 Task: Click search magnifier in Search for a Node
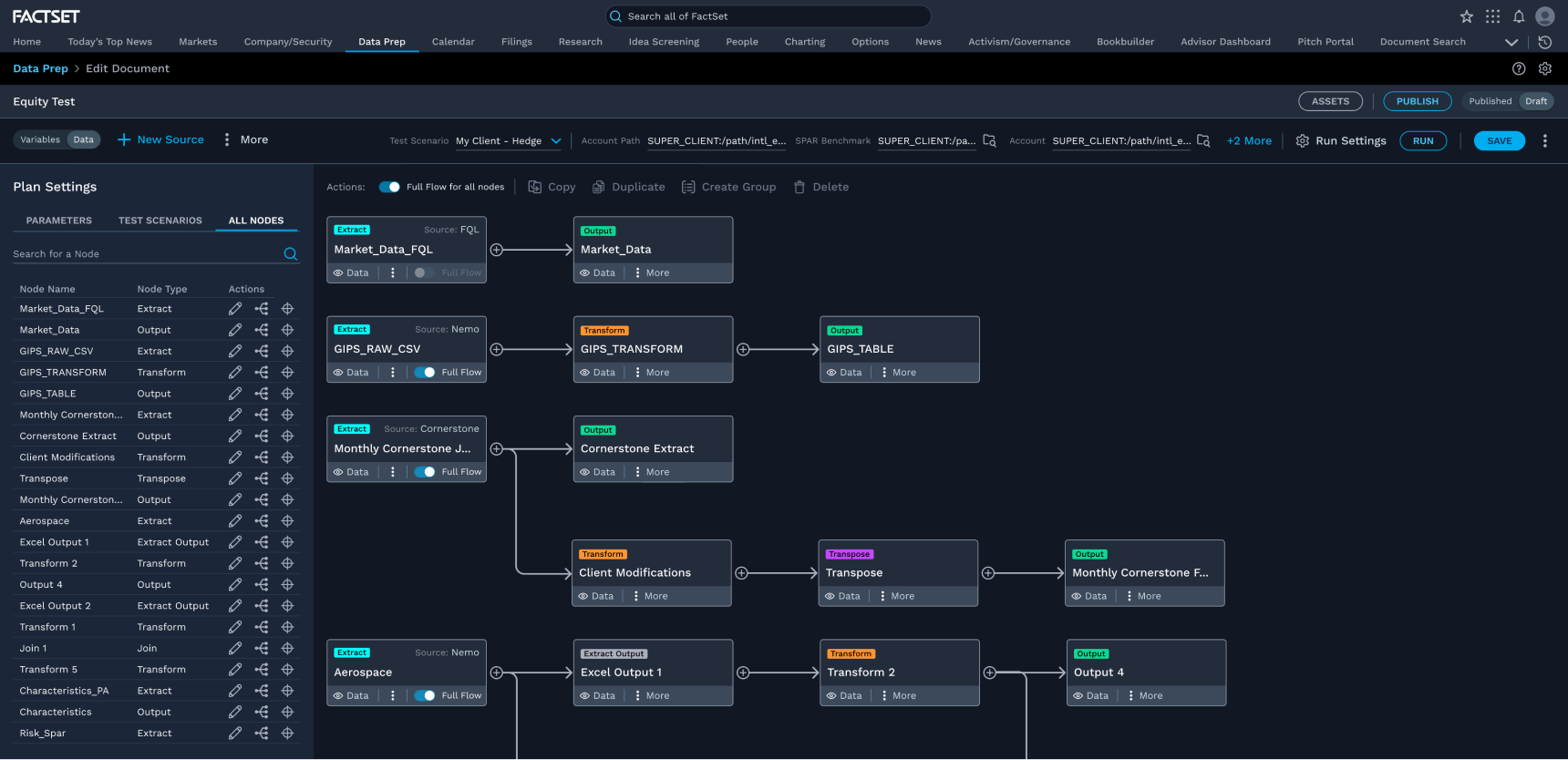coord(291,254)
